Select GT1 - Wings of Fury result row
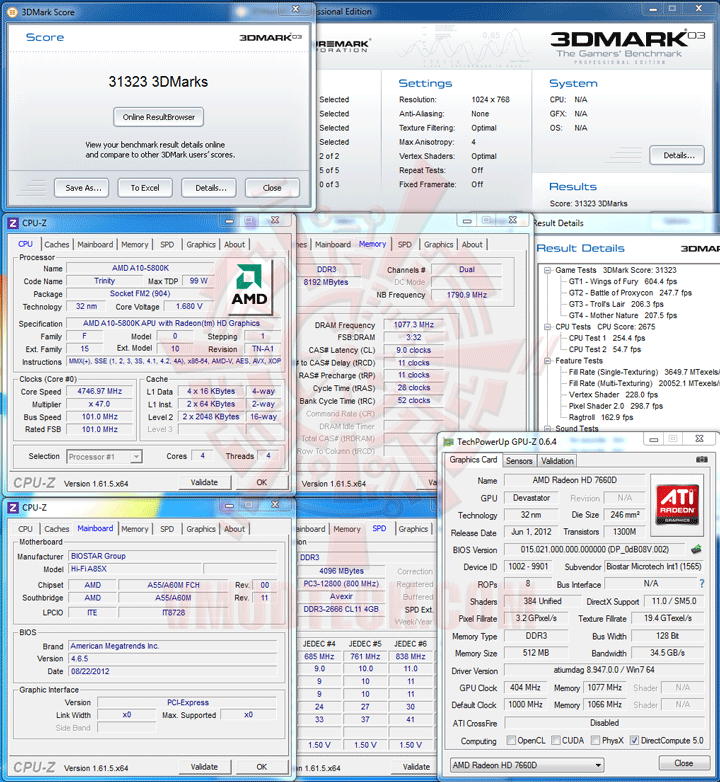This screenshot has height=782, width=720. click(x=623, y=281)
